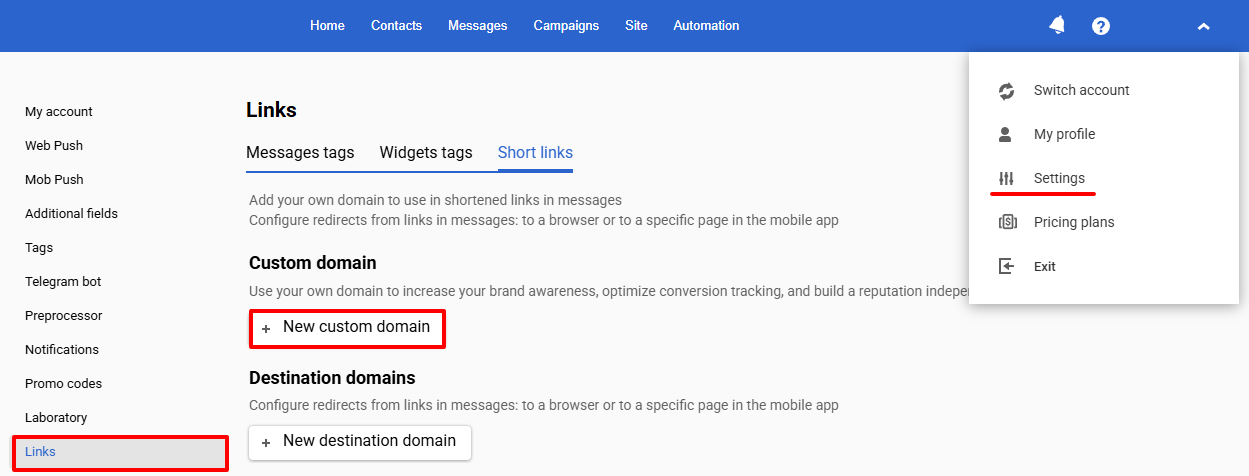Click text 'Add your own domain to use in shortened links'
This screenshot has height=476, width=1249.
coord(390,201)
